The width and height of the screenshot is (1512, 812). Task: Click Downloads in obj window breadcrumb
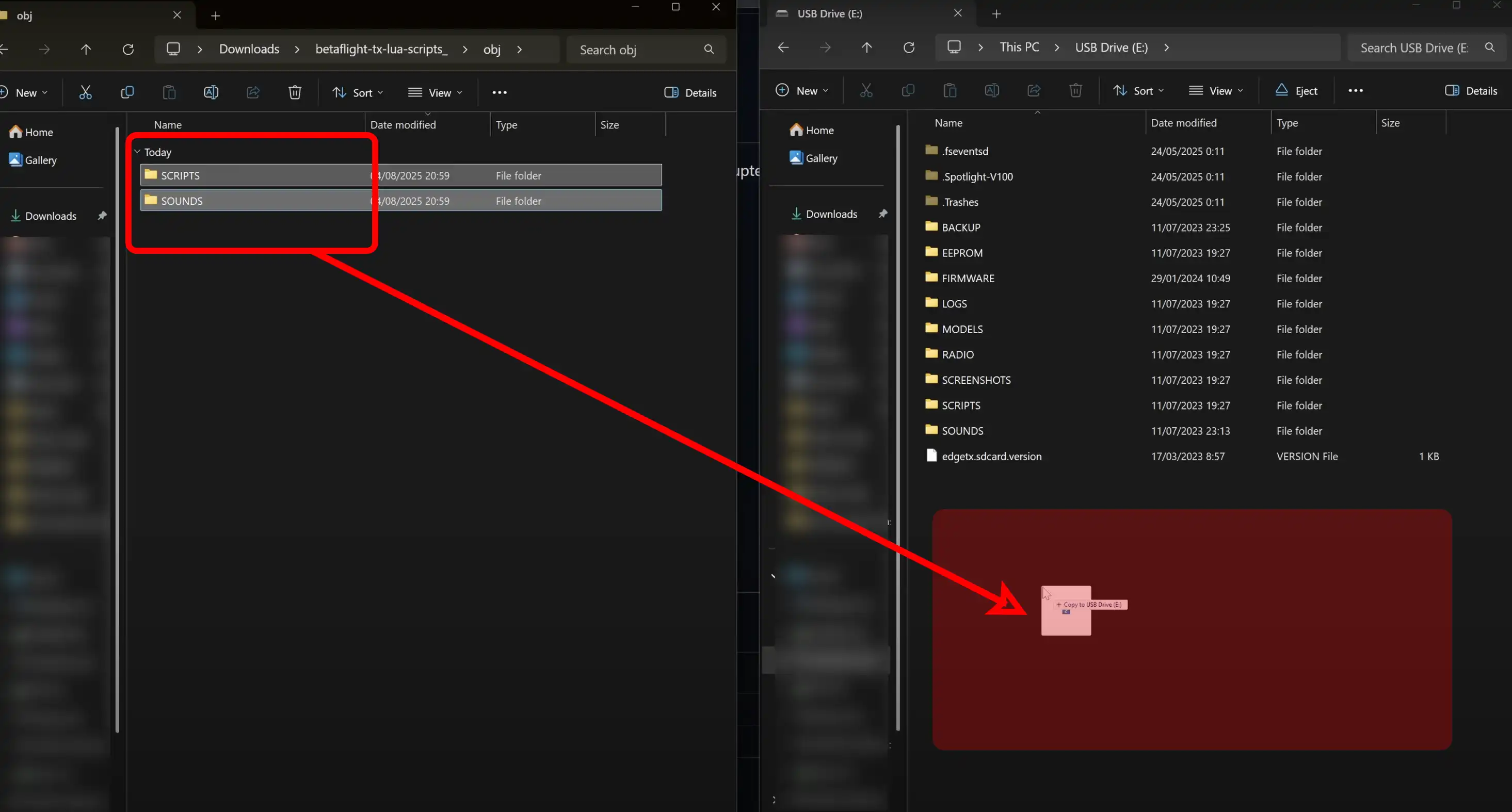coord(249,50)
